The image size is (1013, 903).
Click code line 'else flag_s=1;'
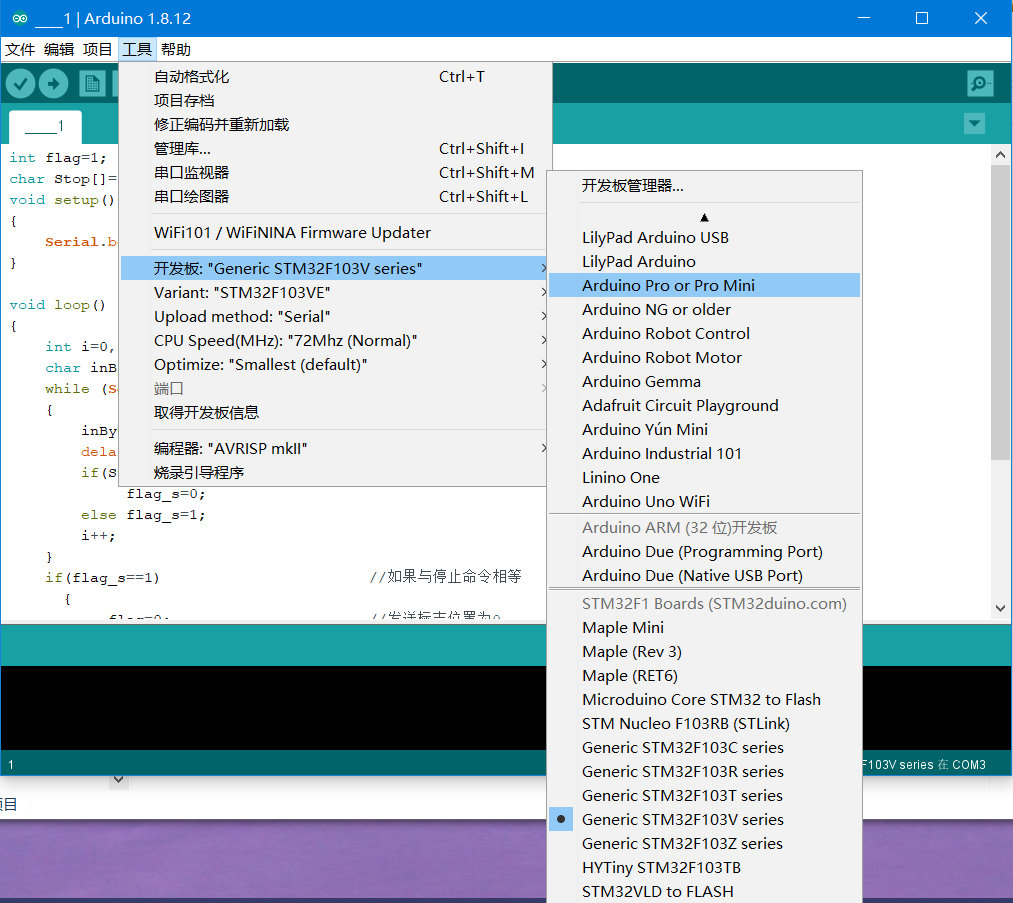click(x=143, y=515)
